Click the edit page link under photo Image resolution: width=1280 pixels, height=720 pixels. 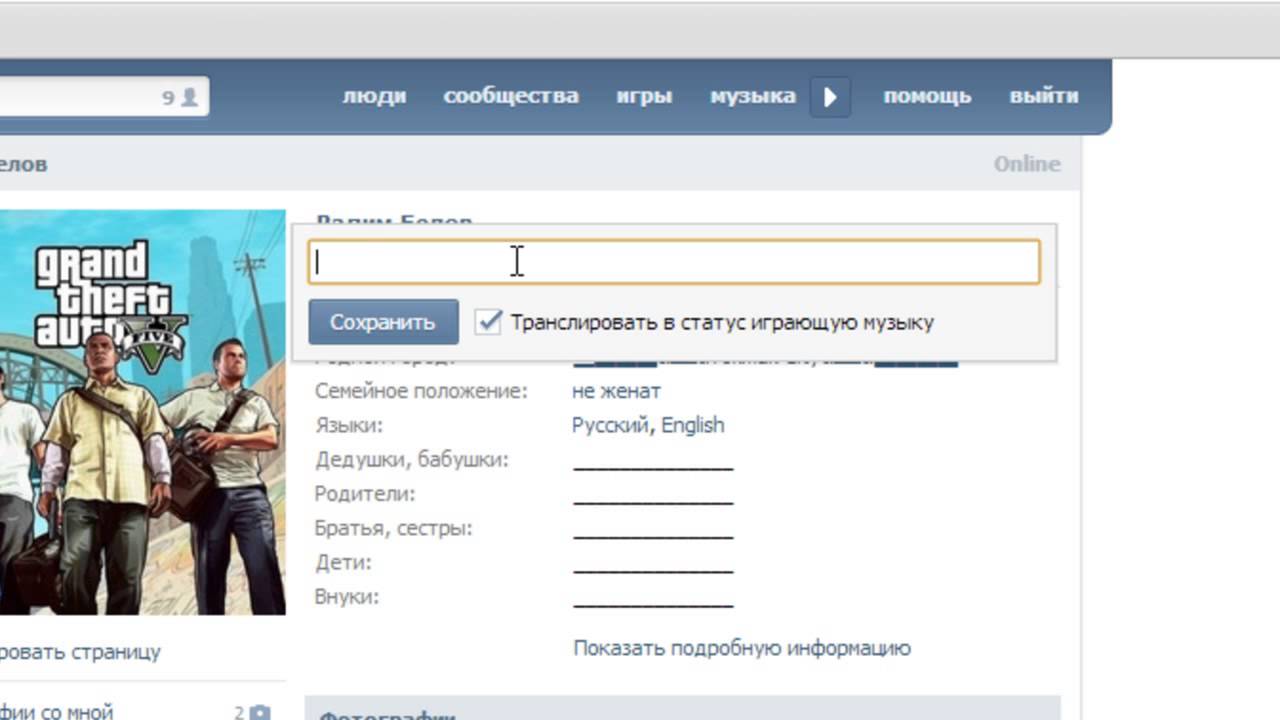click(80, 652)
